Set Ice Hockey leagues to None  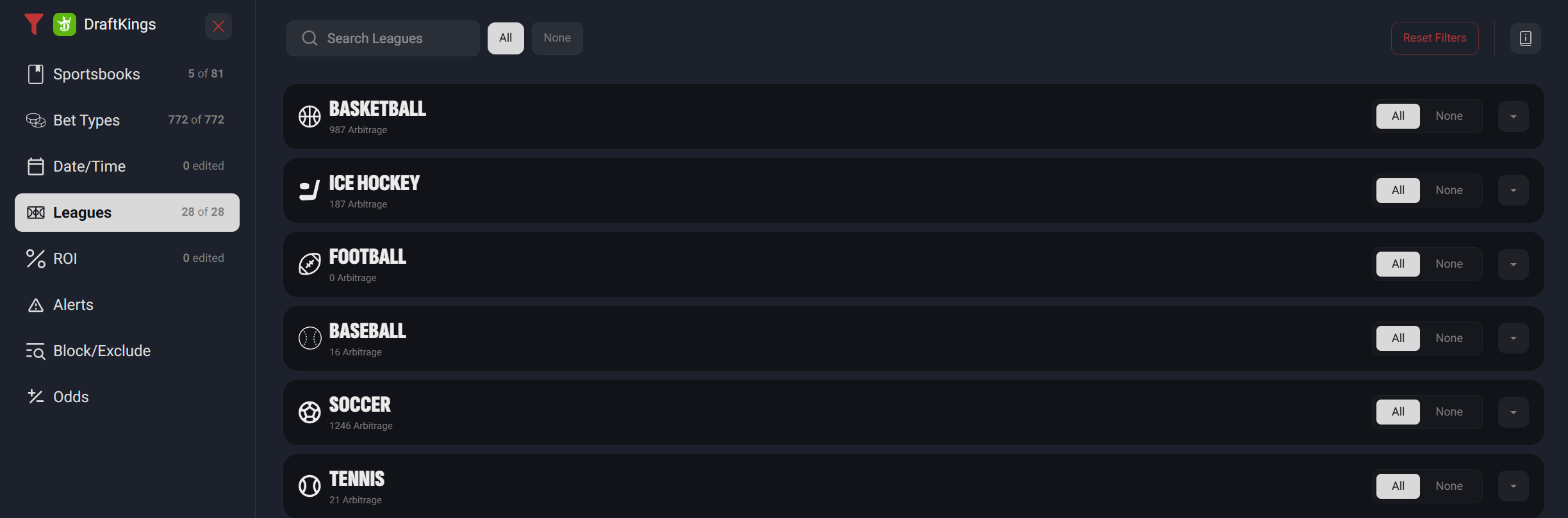point(1450,190)
